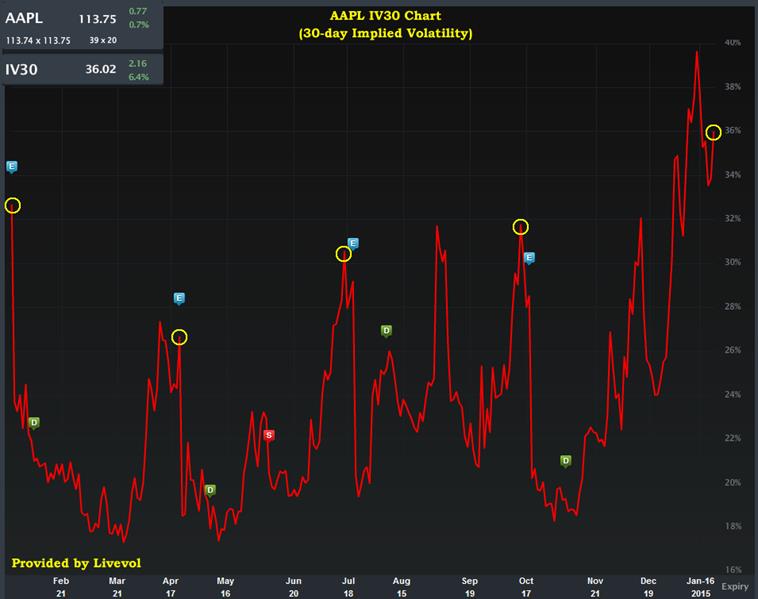Click the Jun 20 expiry date label

[293, 587]
